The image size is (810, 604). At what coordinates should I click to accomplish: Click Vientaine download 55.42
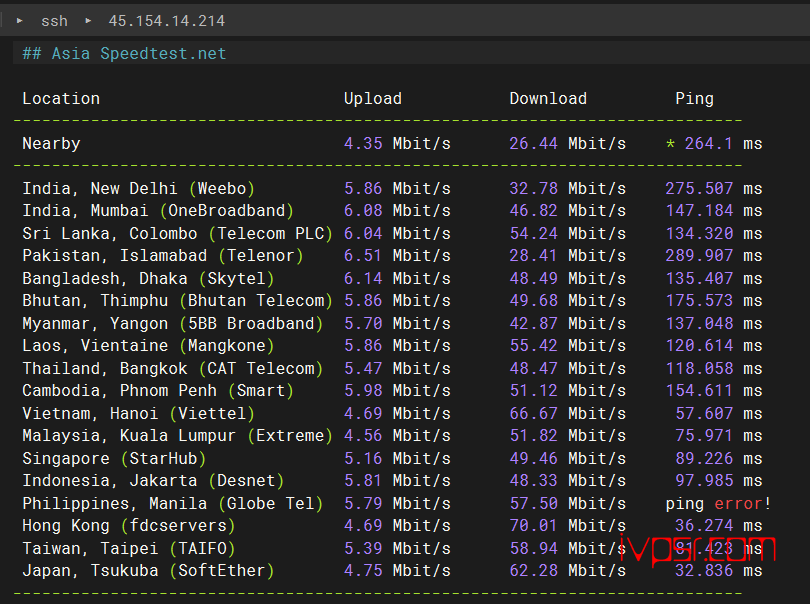(x=534, y=345)
